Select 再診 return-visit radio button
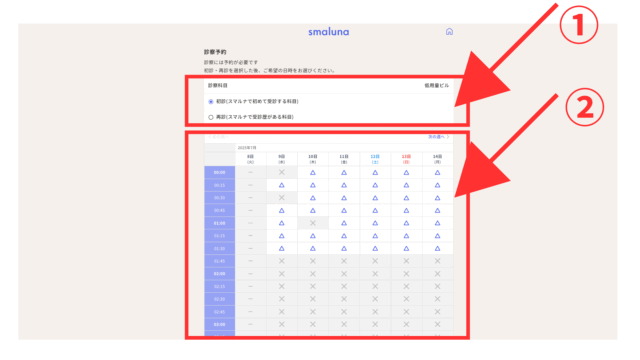 211,117
